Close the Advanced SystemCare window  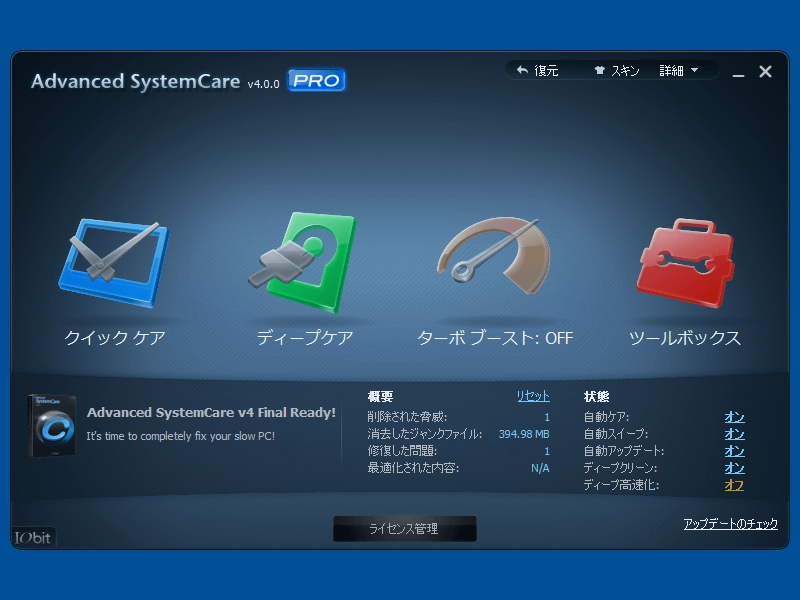[x=765, y=71]
